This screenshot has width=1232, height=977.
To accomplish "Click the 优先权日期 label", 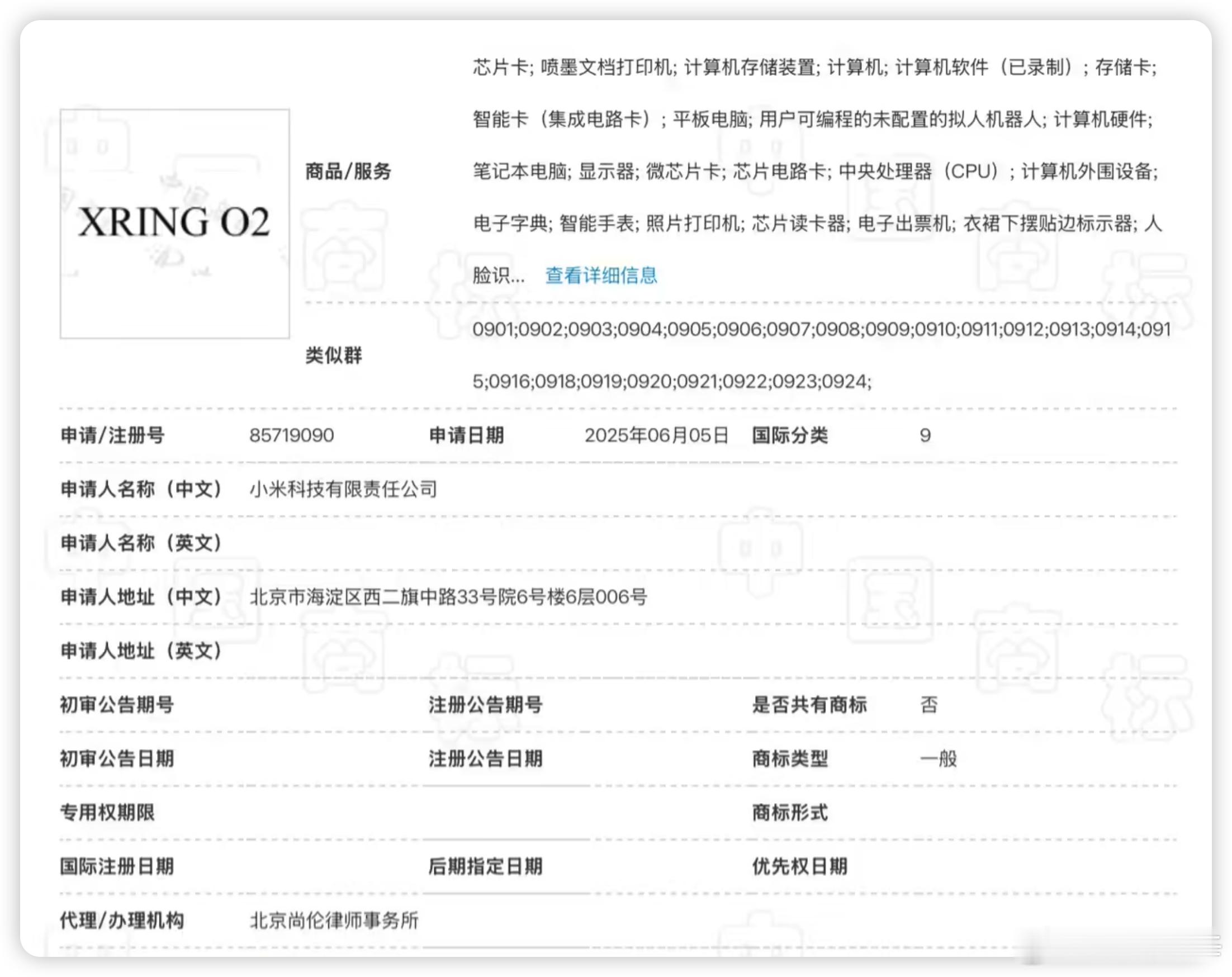I will [799, 866].
